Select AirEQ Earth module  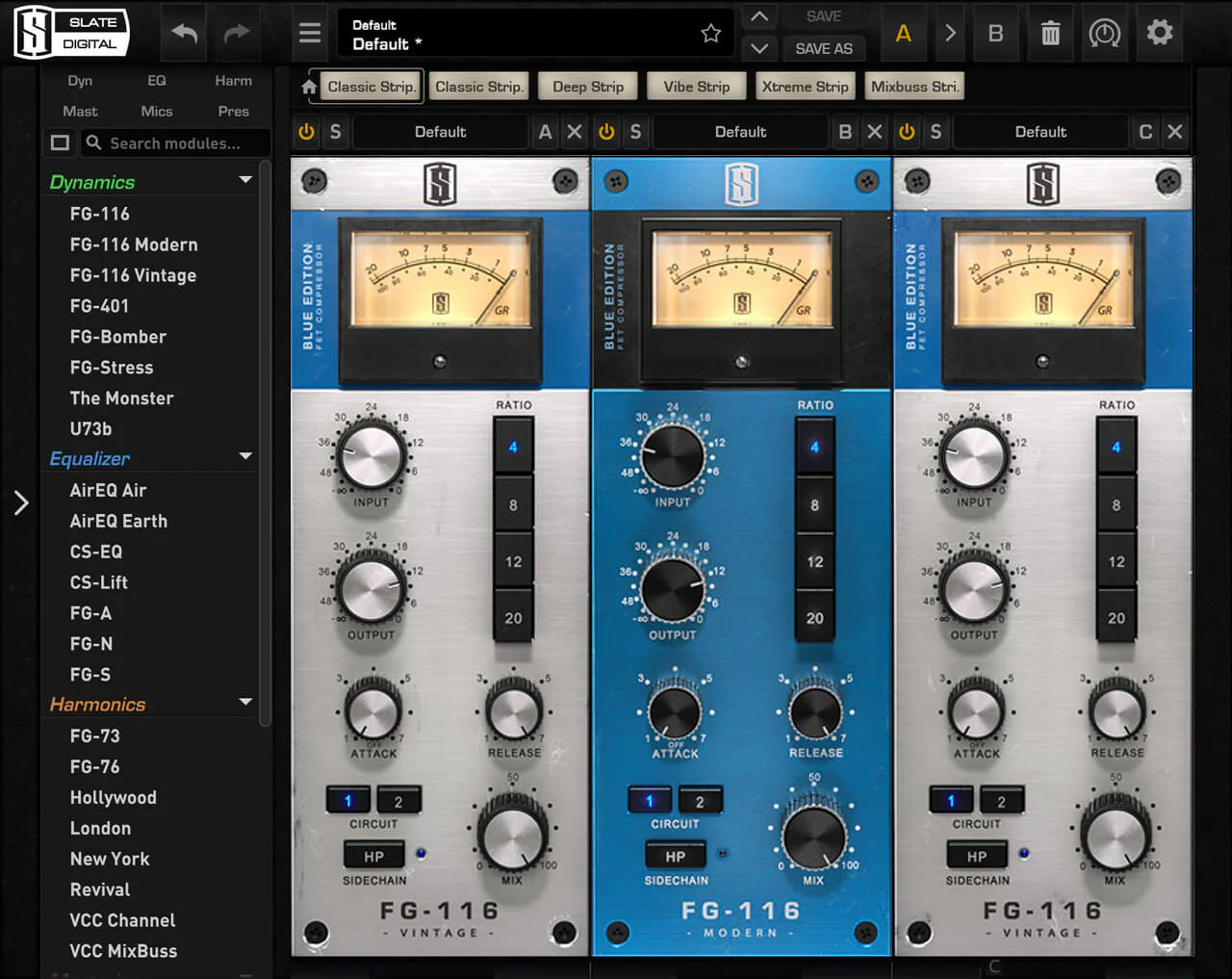point(118,521)
